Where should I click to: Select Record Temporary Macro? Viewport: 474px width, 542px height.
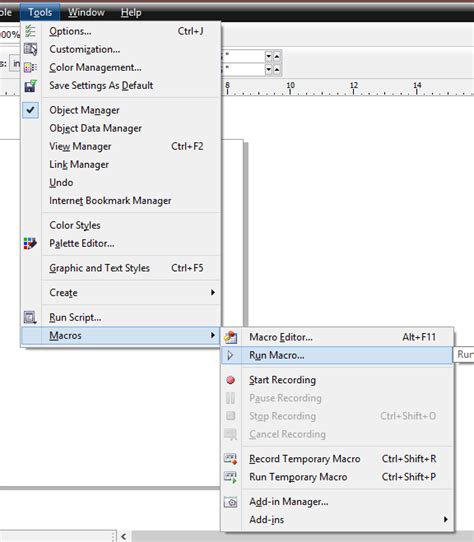click(x=337, y=459)
